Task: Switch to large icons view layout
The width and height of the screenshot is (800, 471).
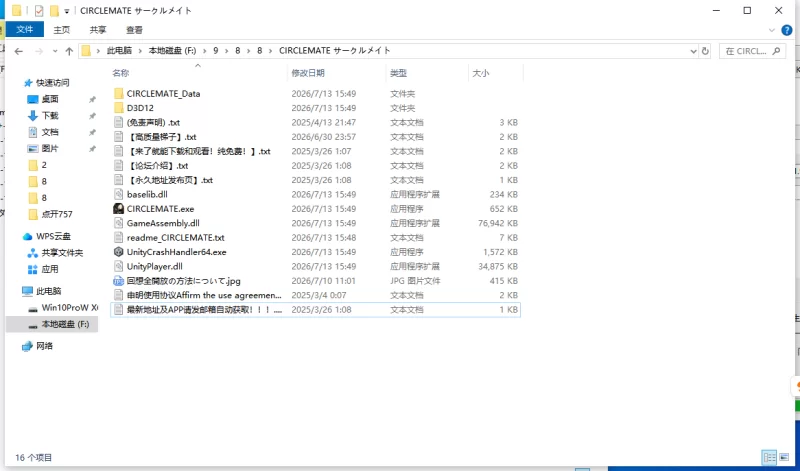Action: point(784,457)
